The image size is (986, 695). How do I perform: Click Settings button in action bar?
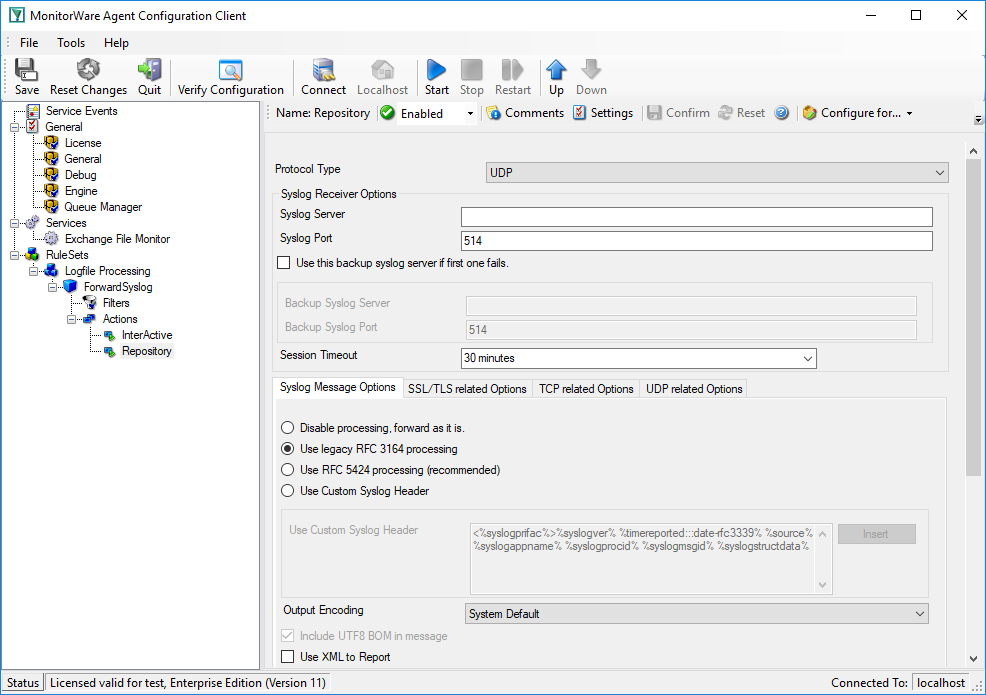(603, 113)
